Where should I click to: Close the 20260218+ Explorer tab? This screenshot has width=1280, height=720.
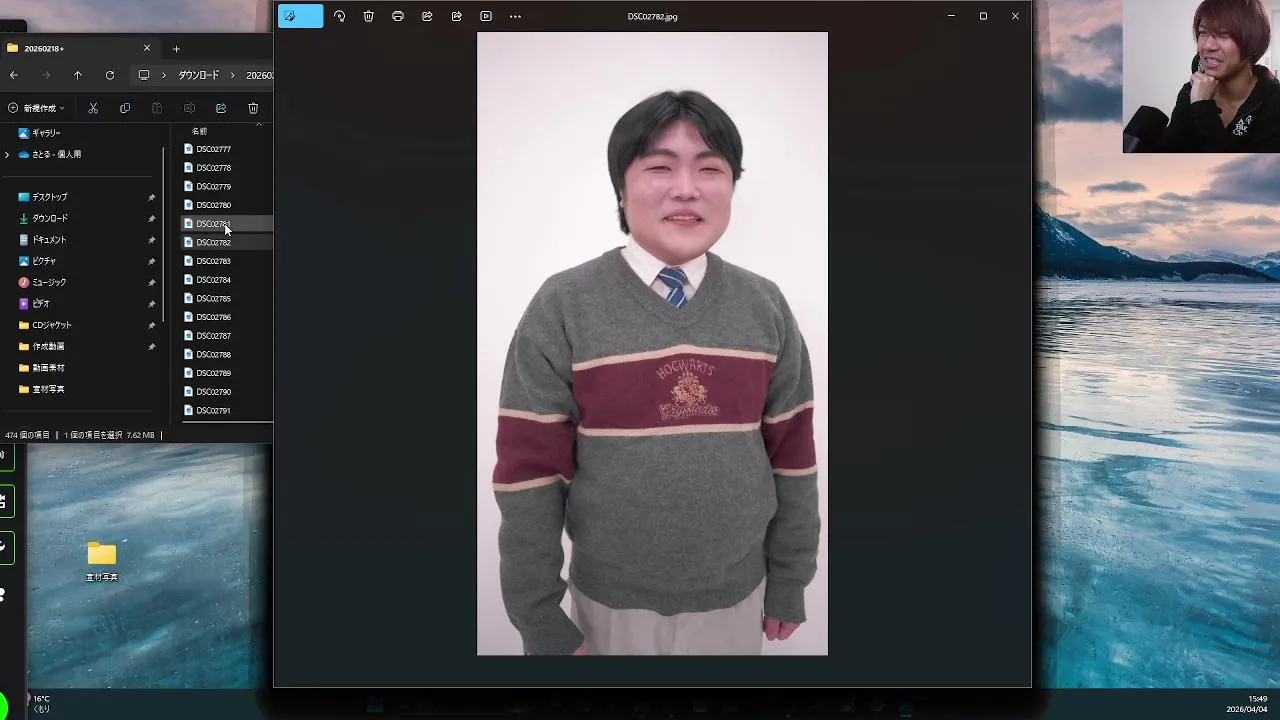point(147,48)
